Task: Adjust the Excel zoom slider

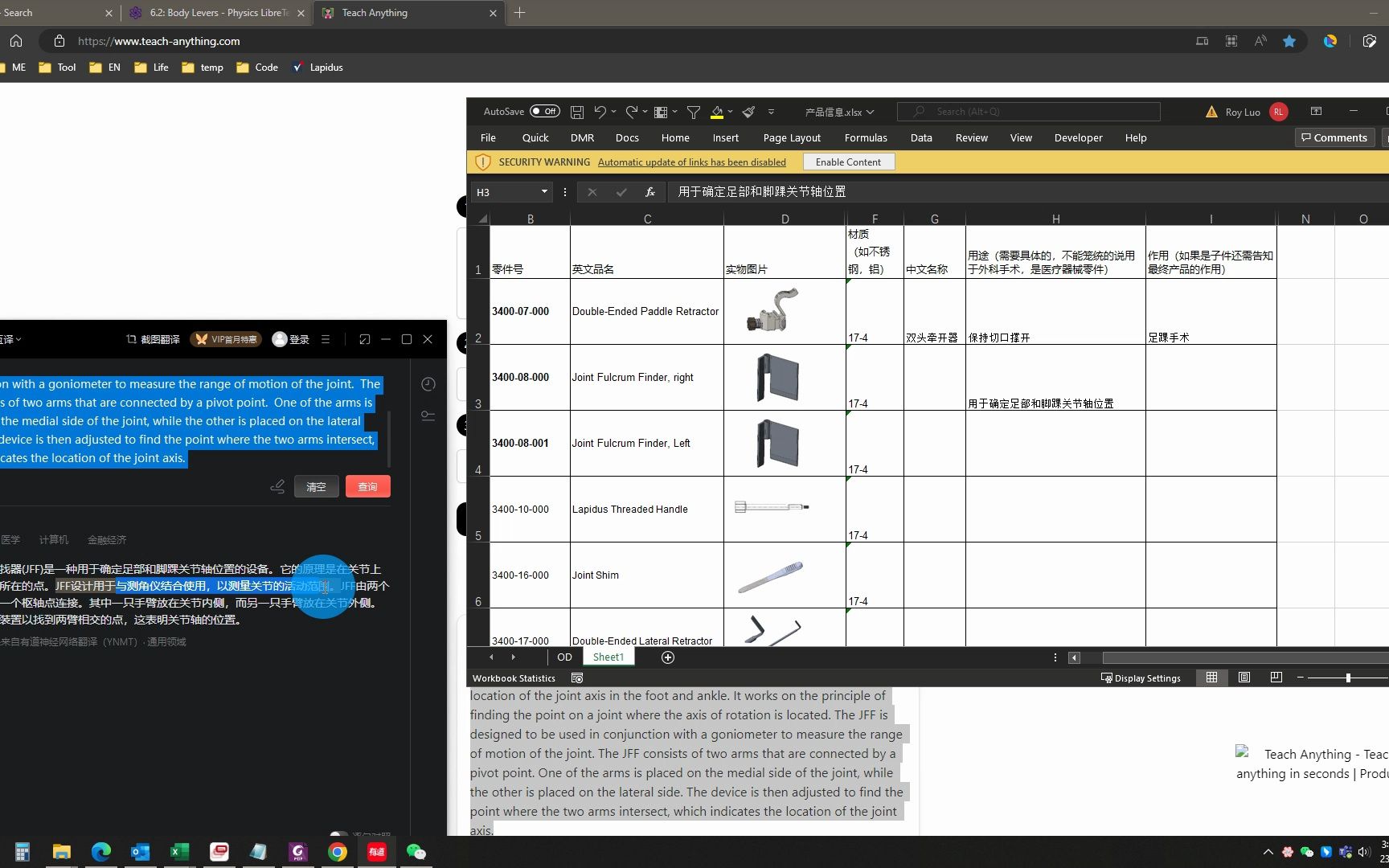Action: click(1348, 678)
